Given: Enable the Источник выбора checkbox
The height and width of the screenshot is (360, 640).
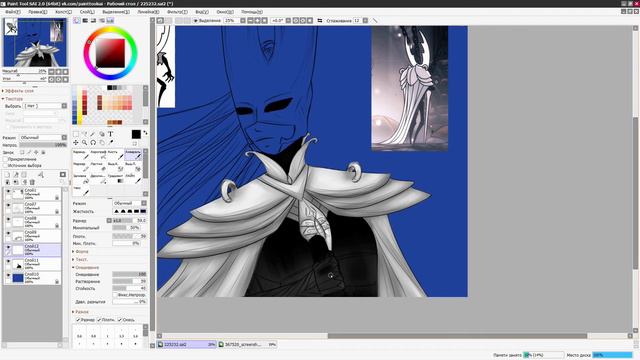Looking at the screenshot, I should click(x=5, y=166).
